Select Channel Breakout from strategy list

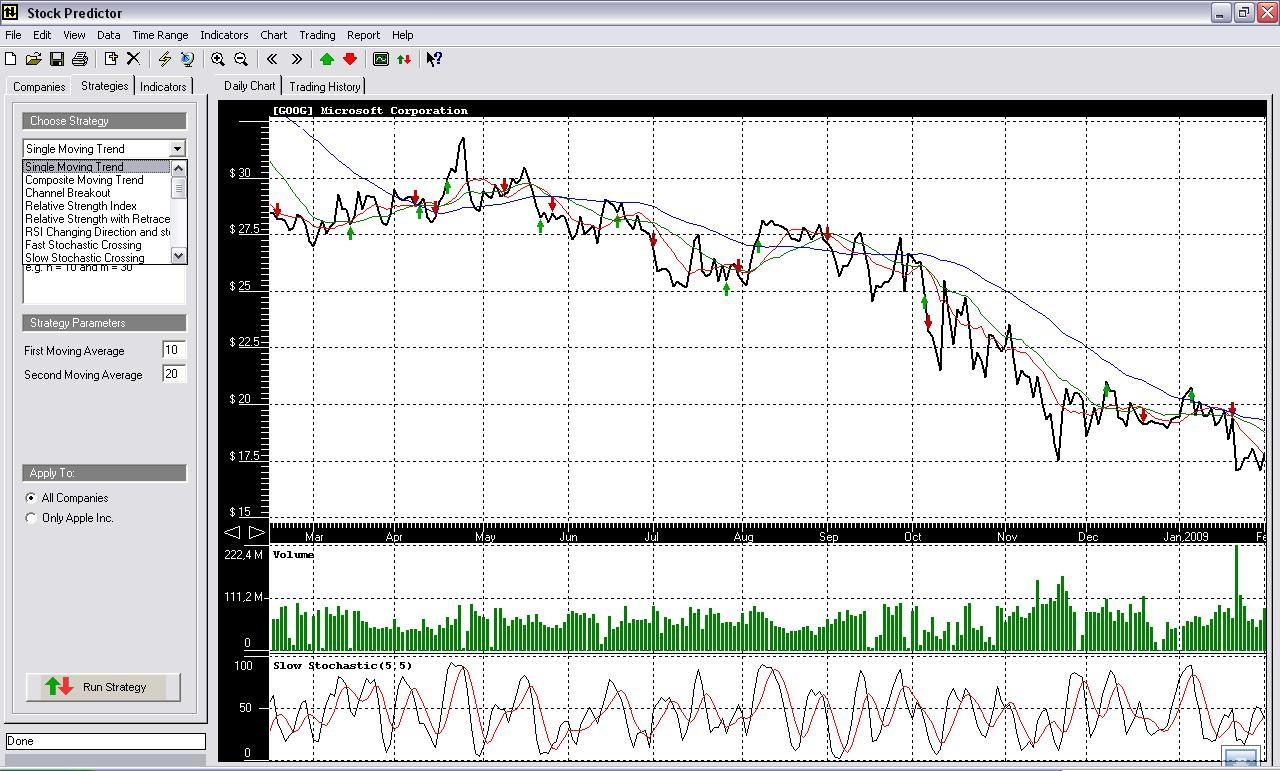(68, 192)
